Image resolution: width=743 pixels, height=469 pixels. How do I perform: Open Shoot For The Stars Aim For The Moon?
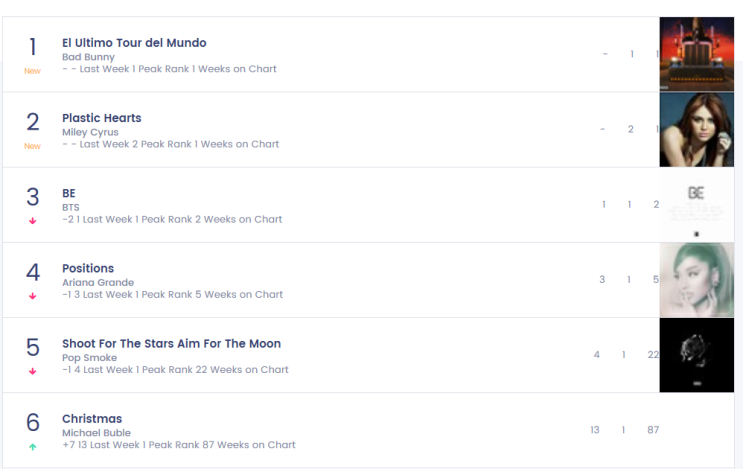(x=172, y=343)
